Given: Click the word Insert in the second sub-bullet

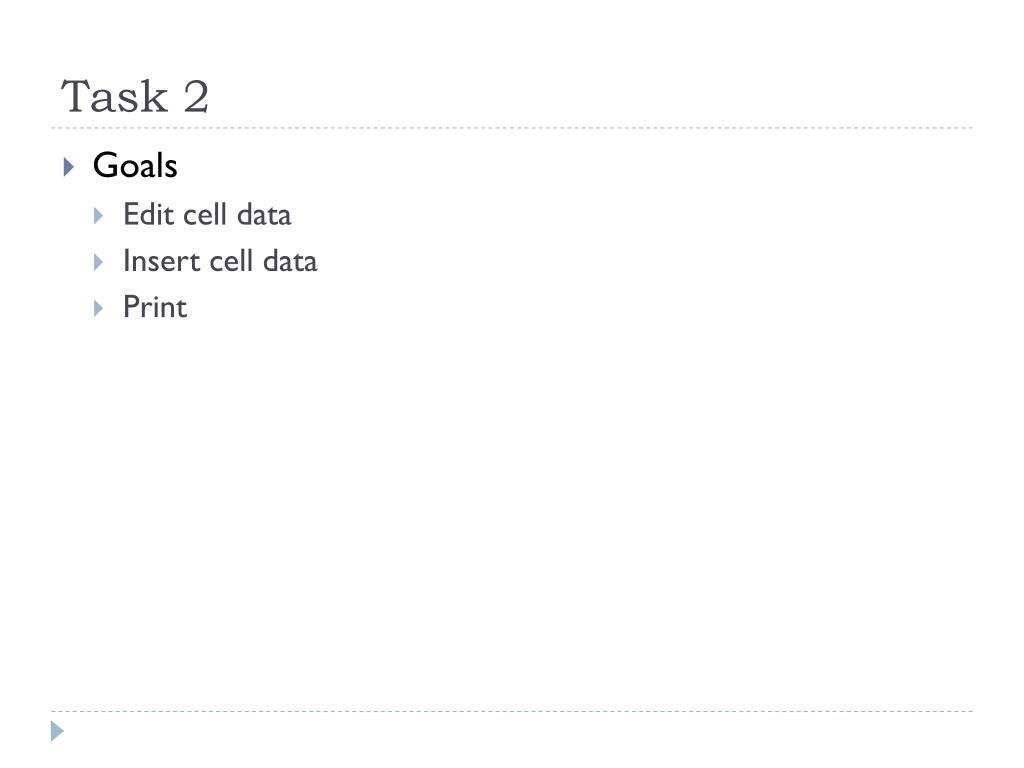Looking at the screenshot, I should (161, 261).
